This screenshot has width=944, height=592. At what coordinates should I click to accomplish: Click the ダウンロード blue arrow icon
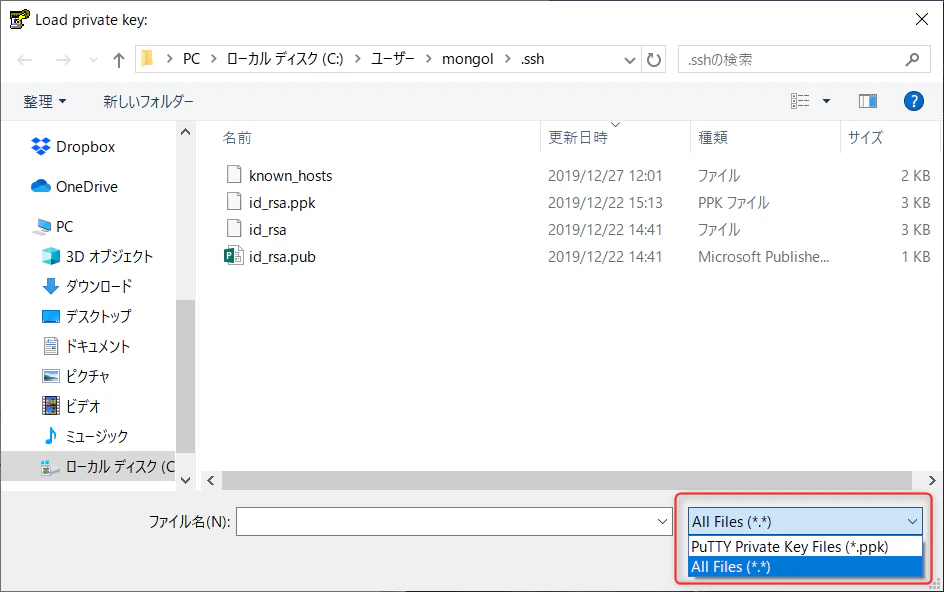(x=51, y=286)
